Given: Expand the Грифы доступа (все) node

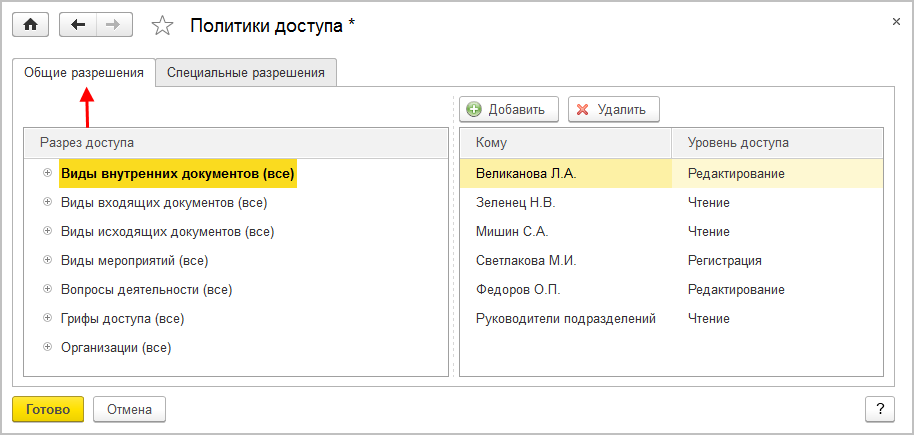Looking at the screenshot, I should coord(47,318).
